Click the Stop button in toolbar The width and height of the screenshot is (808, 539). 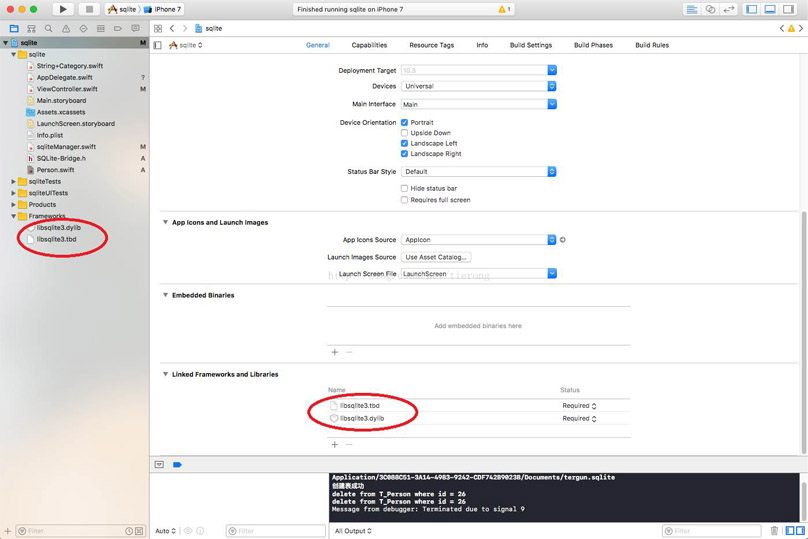click(88, 9)
